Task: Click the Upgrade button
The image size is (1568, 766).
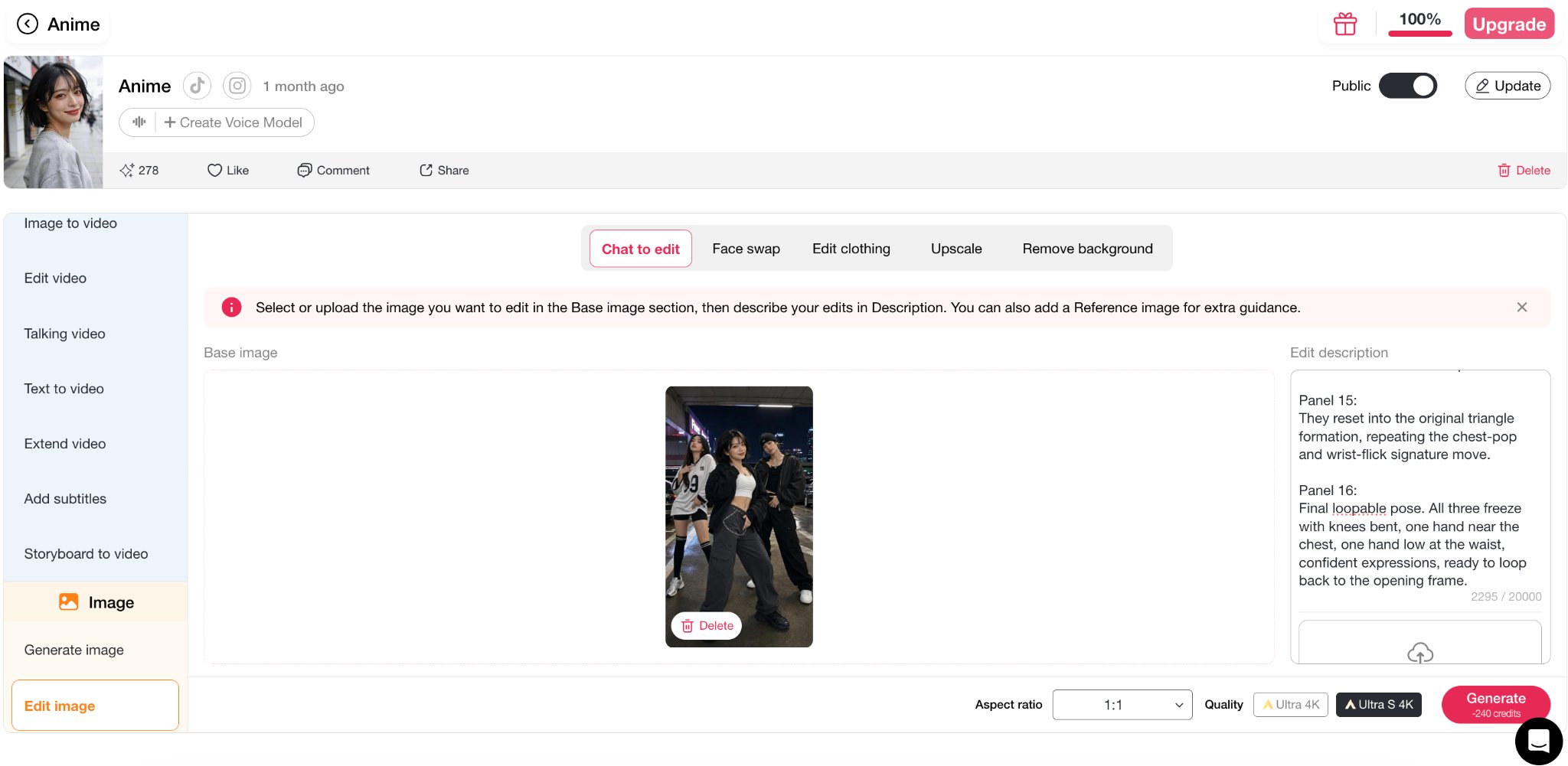Action: [1509, 24]
